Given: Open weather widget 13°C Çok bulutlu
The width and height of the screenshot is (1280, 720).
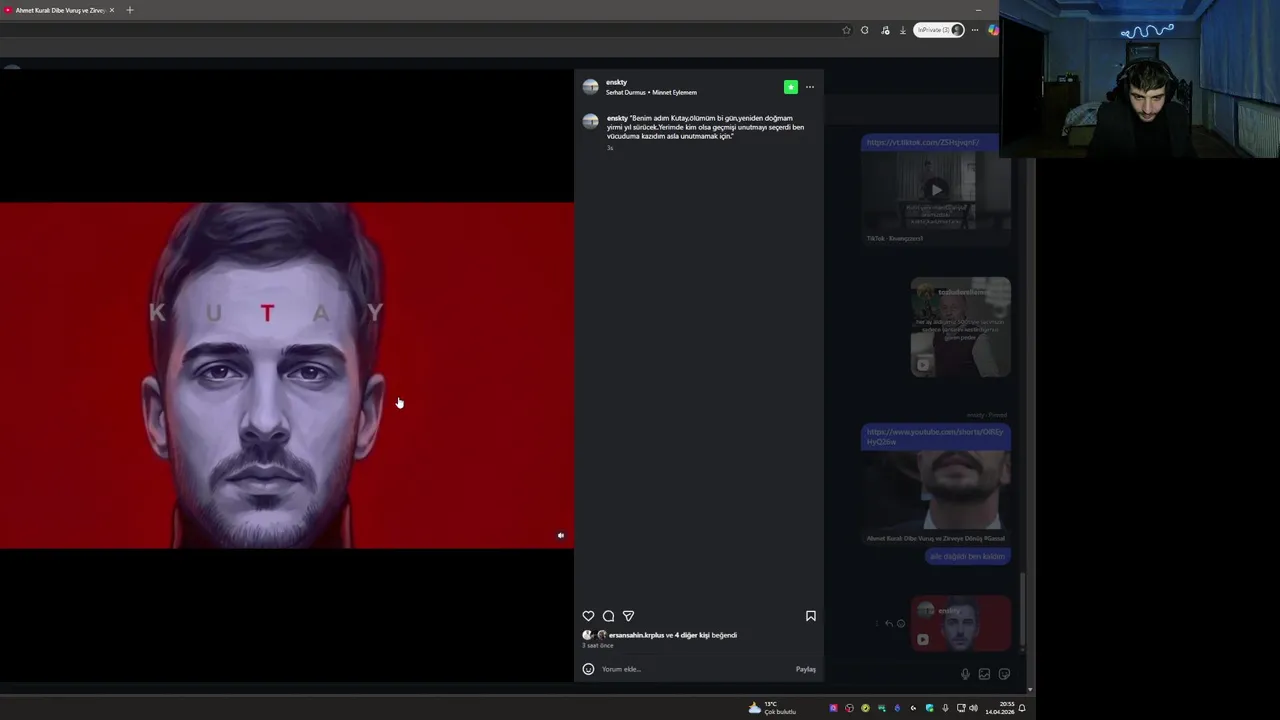Looking at the screenshot, I should click(772, 708).
